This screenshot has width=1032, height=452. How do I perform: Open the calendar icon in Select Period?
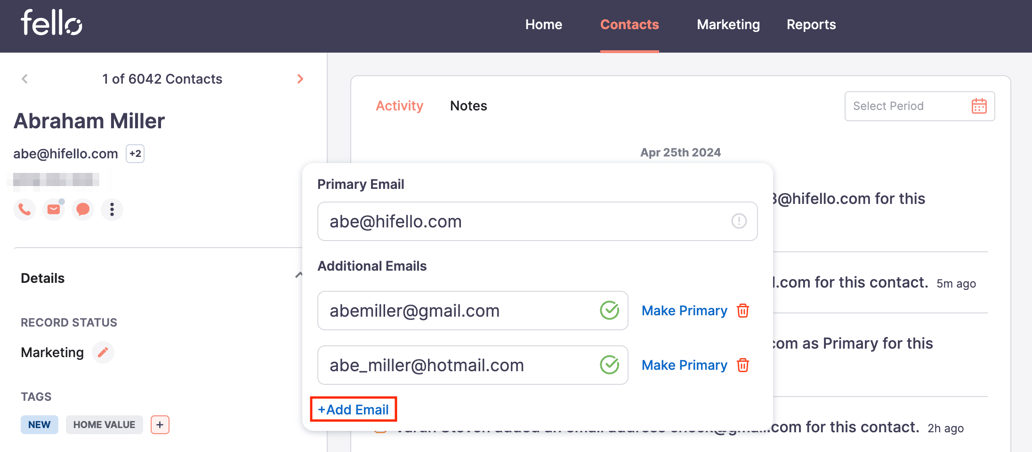[x=979, y=106]
